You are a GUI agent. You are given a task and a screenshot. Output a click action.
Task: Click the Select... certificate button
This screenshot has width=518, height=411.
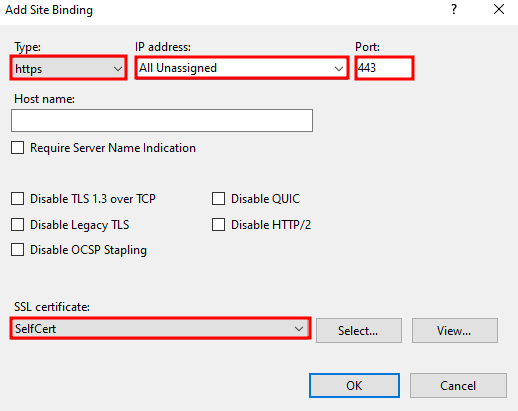click(359, 330)
